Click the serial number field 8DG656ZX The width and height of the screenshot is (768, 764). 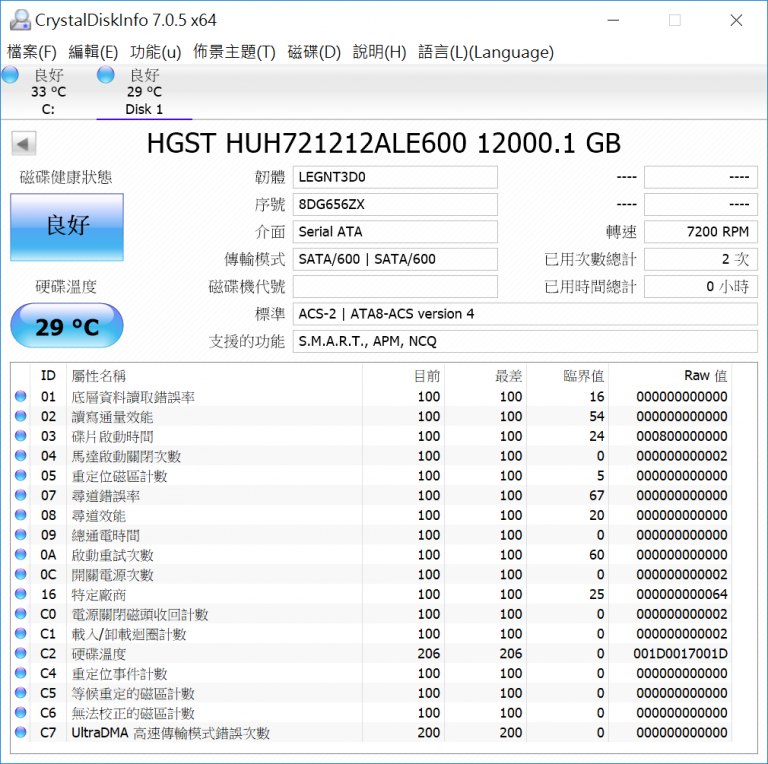[x=395, y=205]
